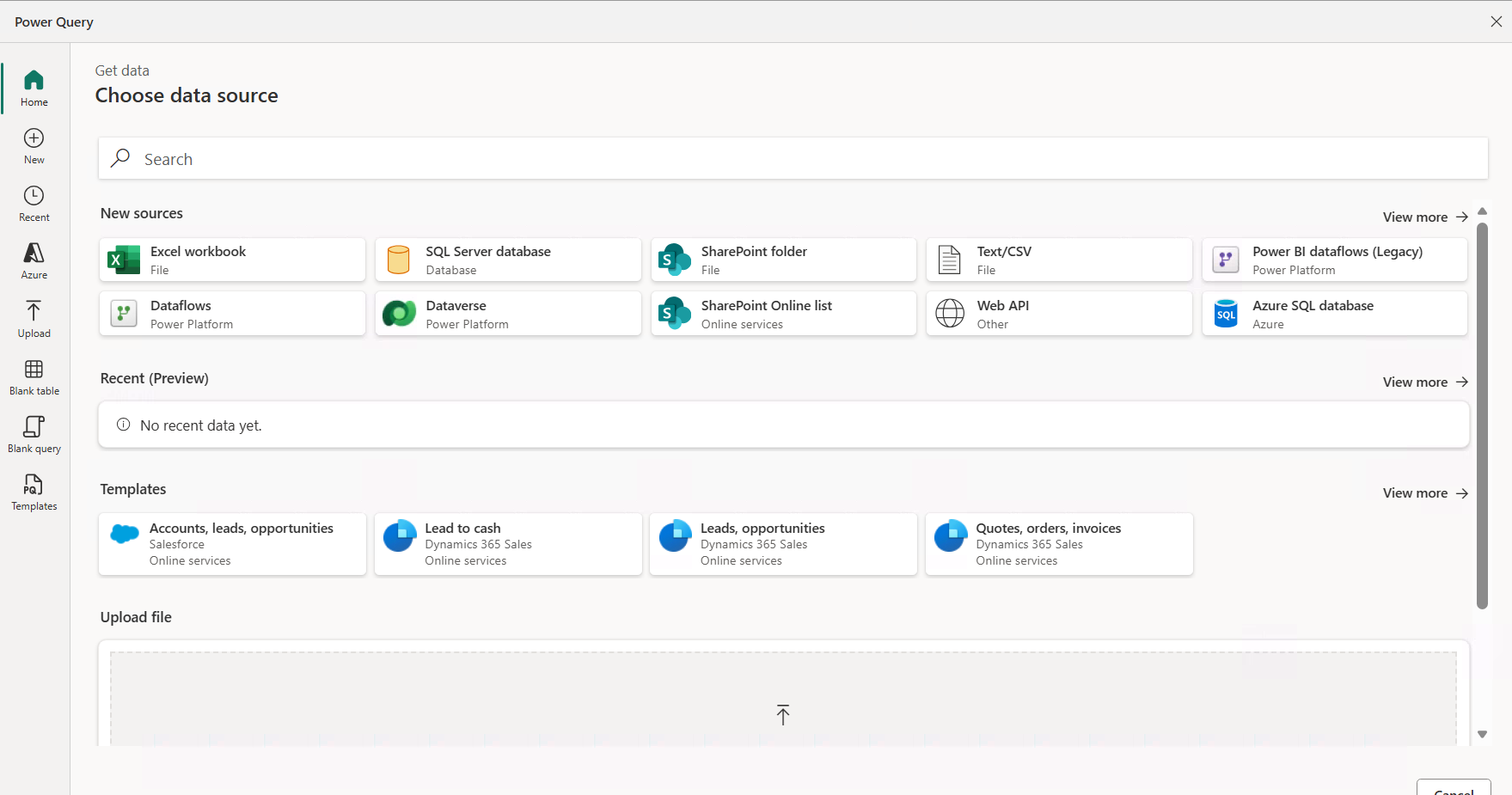Select the SharePoint Online list icon
The height and width of the screenshot is (795, 1512).
pyautogui.click(x=675, y=314)
